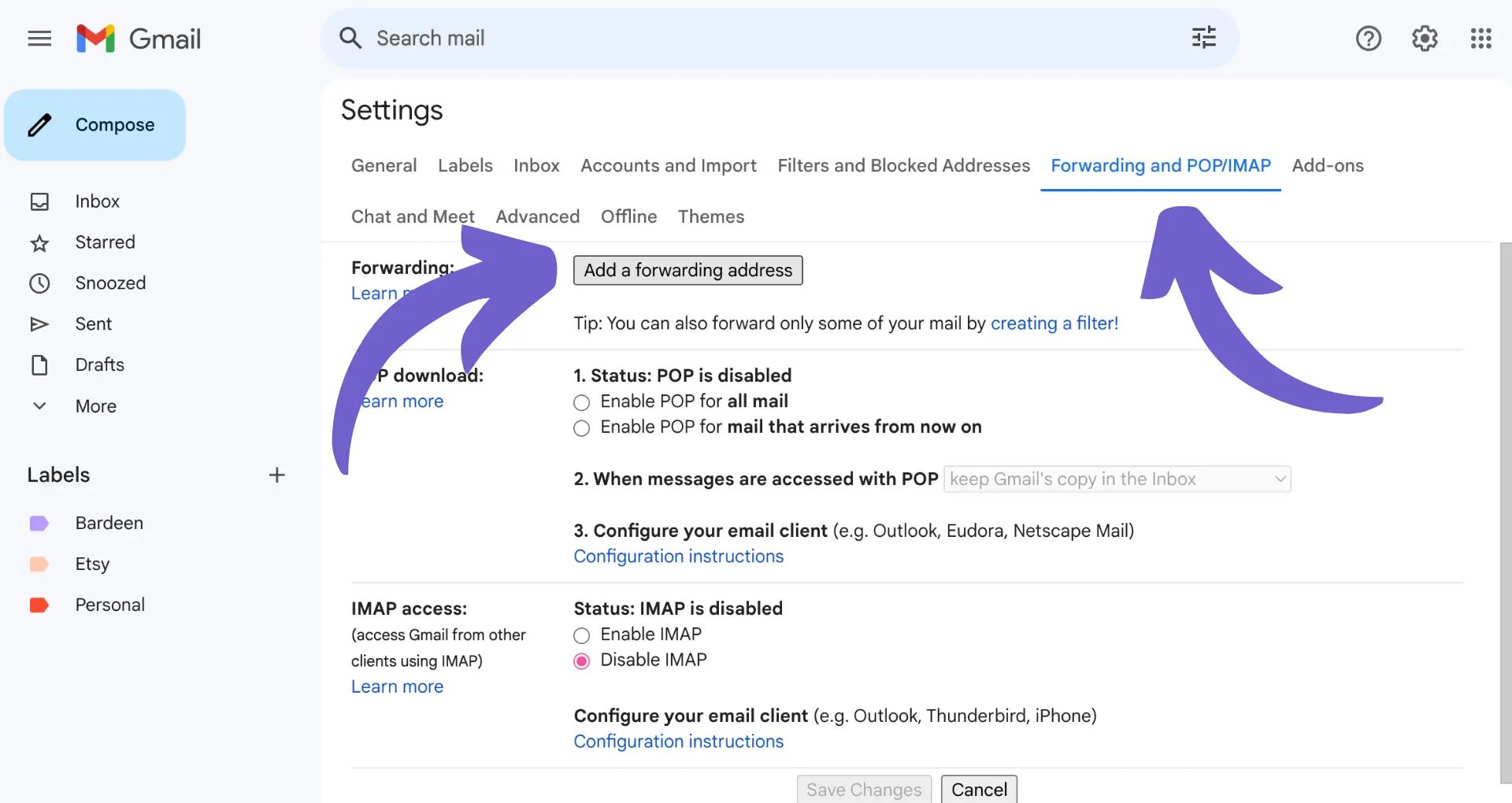The image size is (1512, 803).
Task: Open the Starred folder star icon
Action: [x=39, y=242]
